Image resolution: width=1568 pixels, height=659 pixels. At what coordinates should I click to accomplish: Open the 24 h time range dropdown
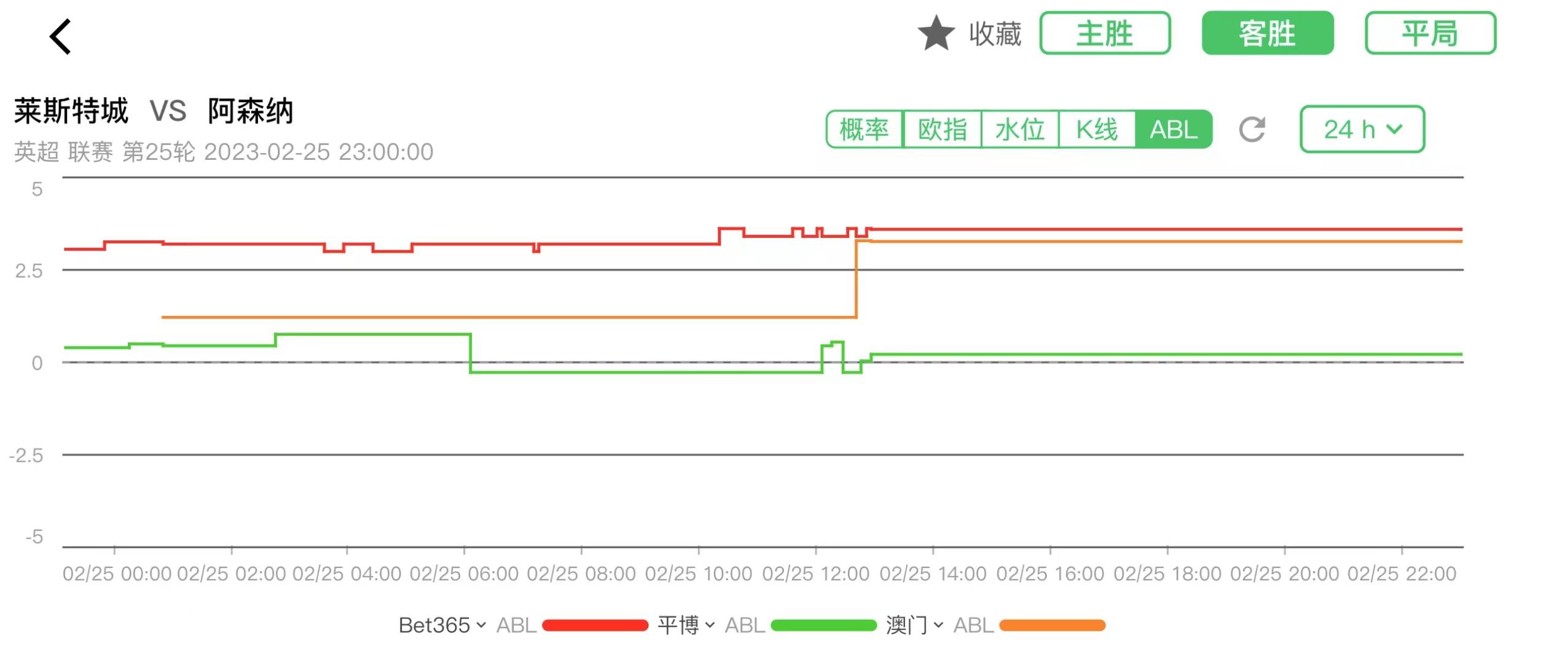(x=1362, y=129)
